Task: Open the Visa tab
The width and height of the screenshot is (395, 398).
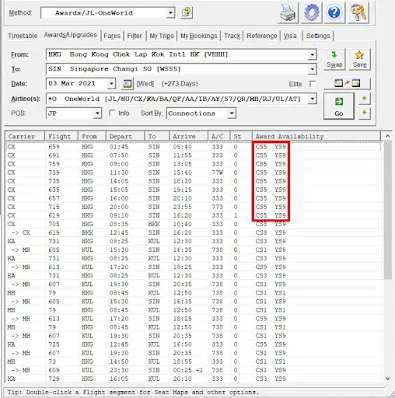Action: pos(290,36)
